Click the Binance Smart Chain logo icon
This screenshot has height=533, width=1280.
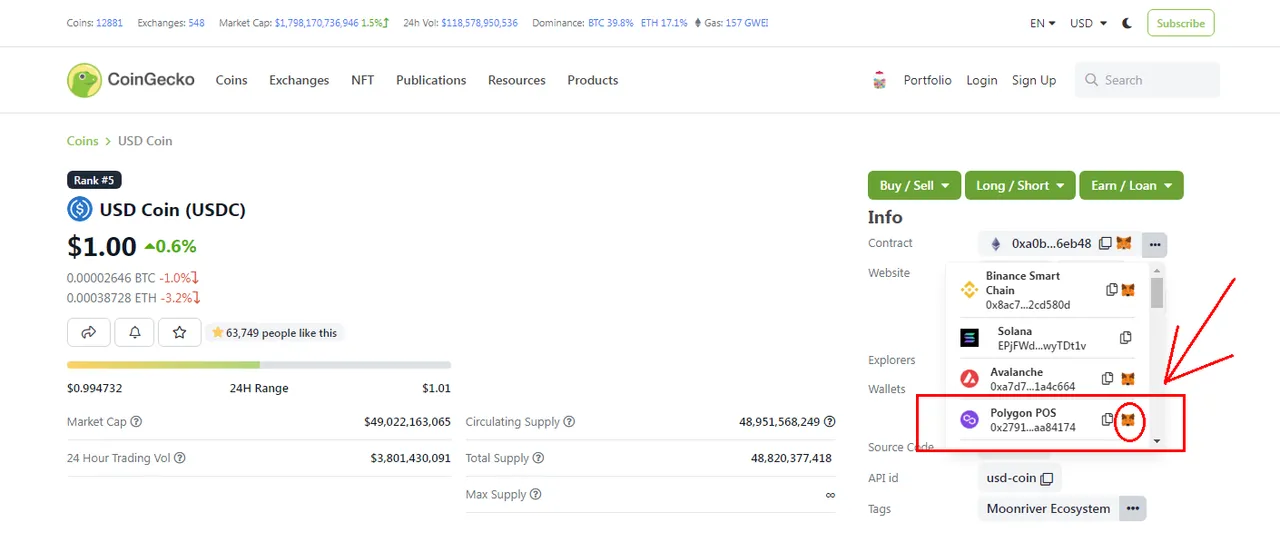click(969, 290)
